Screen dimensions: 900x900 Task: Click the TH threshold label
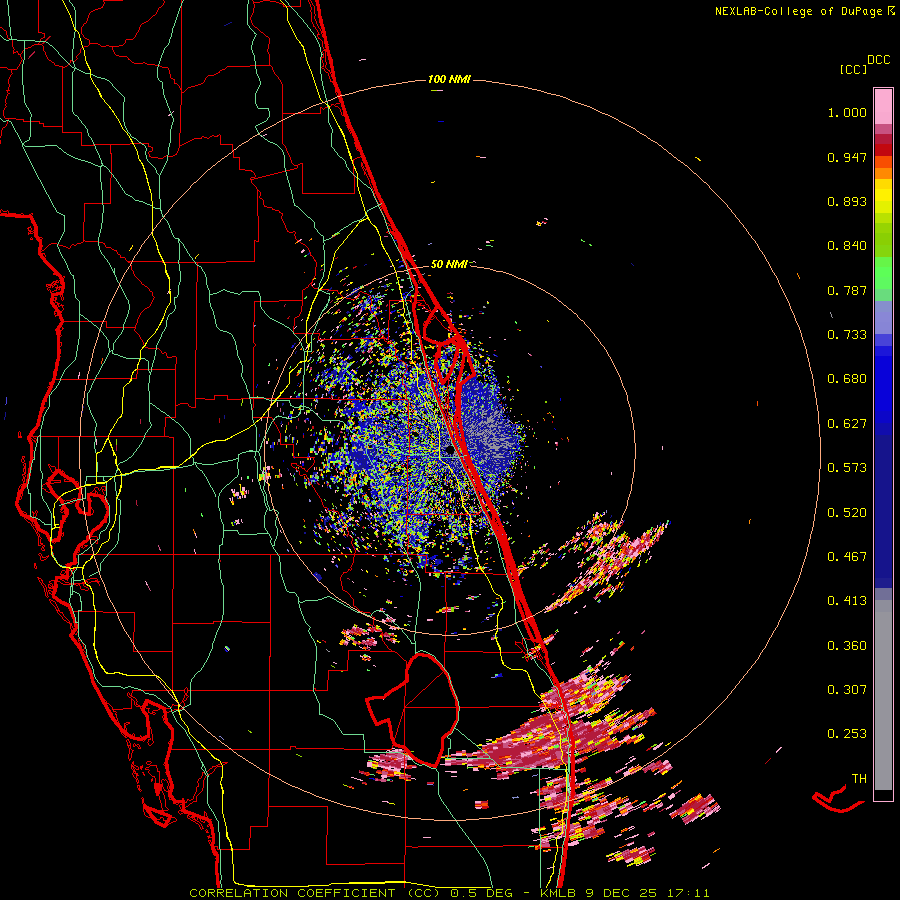coord(859,779)
